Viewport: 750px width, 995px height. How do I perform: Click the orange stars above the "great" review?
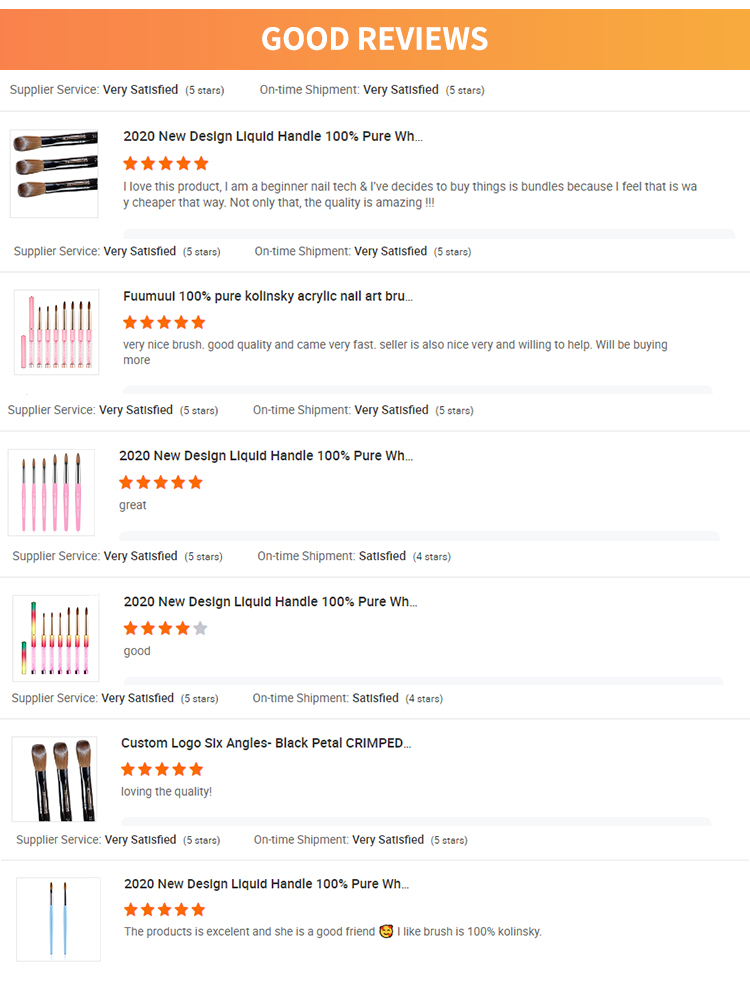160,482
